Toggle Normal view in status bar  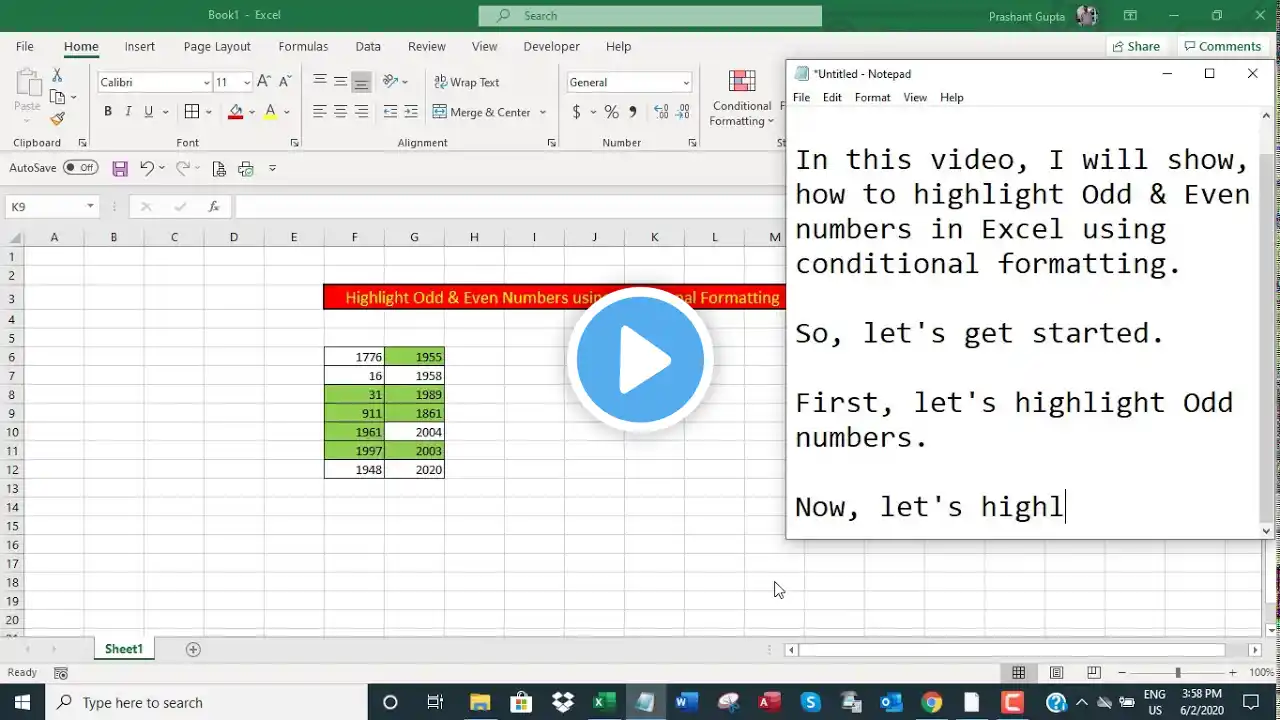tap(1018, 673)
